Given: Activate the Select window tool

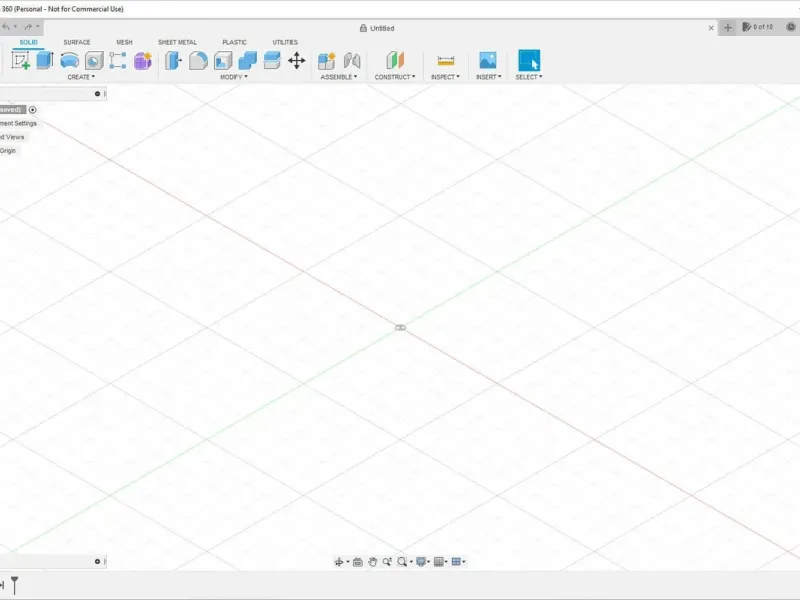Looking at the screenshot, I should pos(529,60).
